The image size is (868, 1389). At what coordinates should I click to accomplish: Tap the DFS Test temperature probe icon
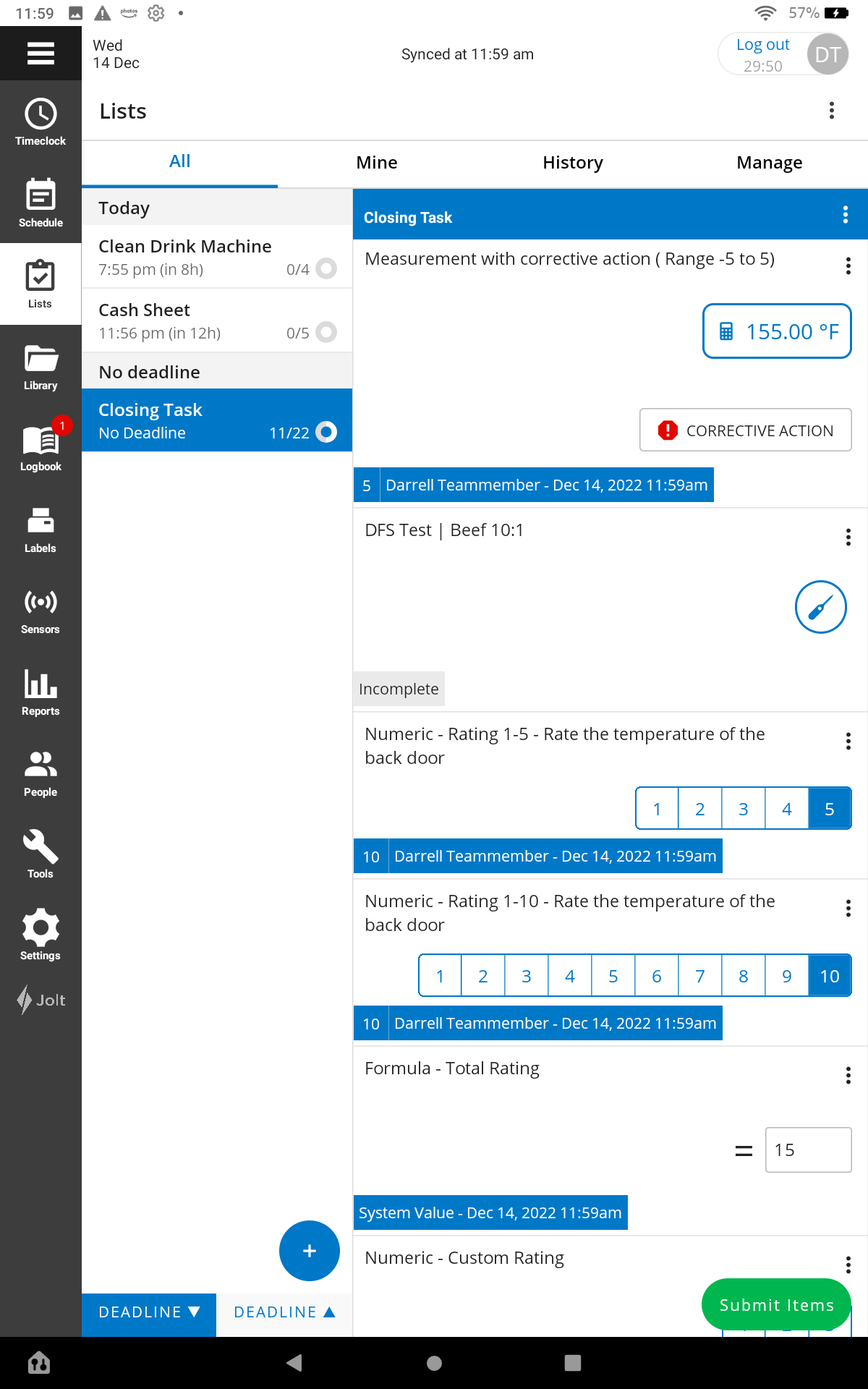[x=820, y=607]
